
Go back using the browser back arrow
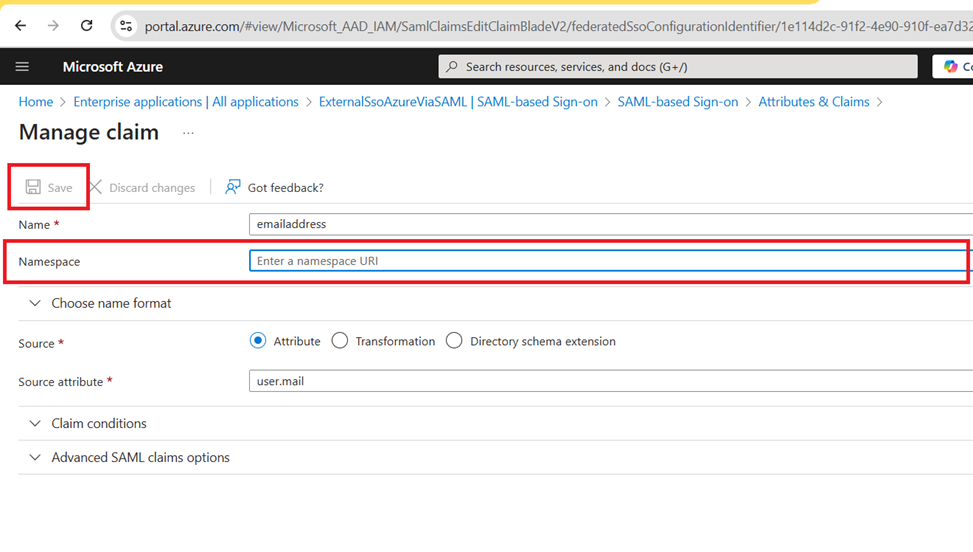coord(20,25)
